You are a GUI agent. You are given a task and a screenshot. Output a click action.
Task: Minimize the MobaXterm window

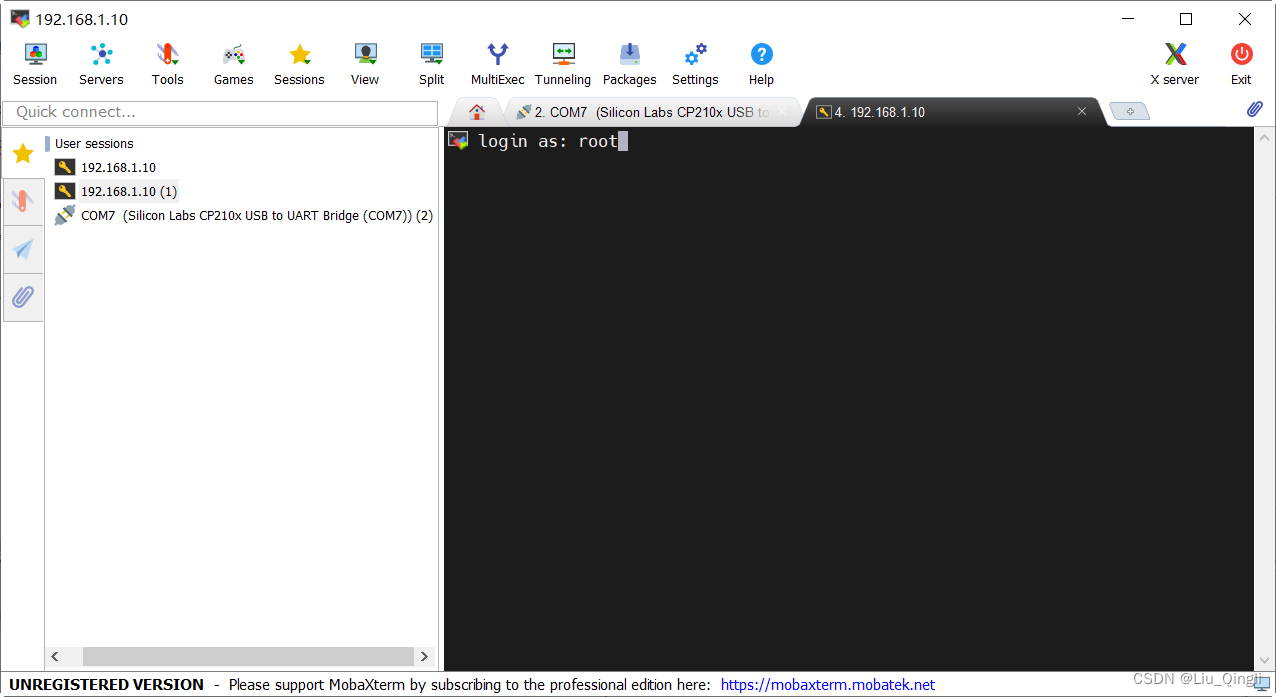1127,19
